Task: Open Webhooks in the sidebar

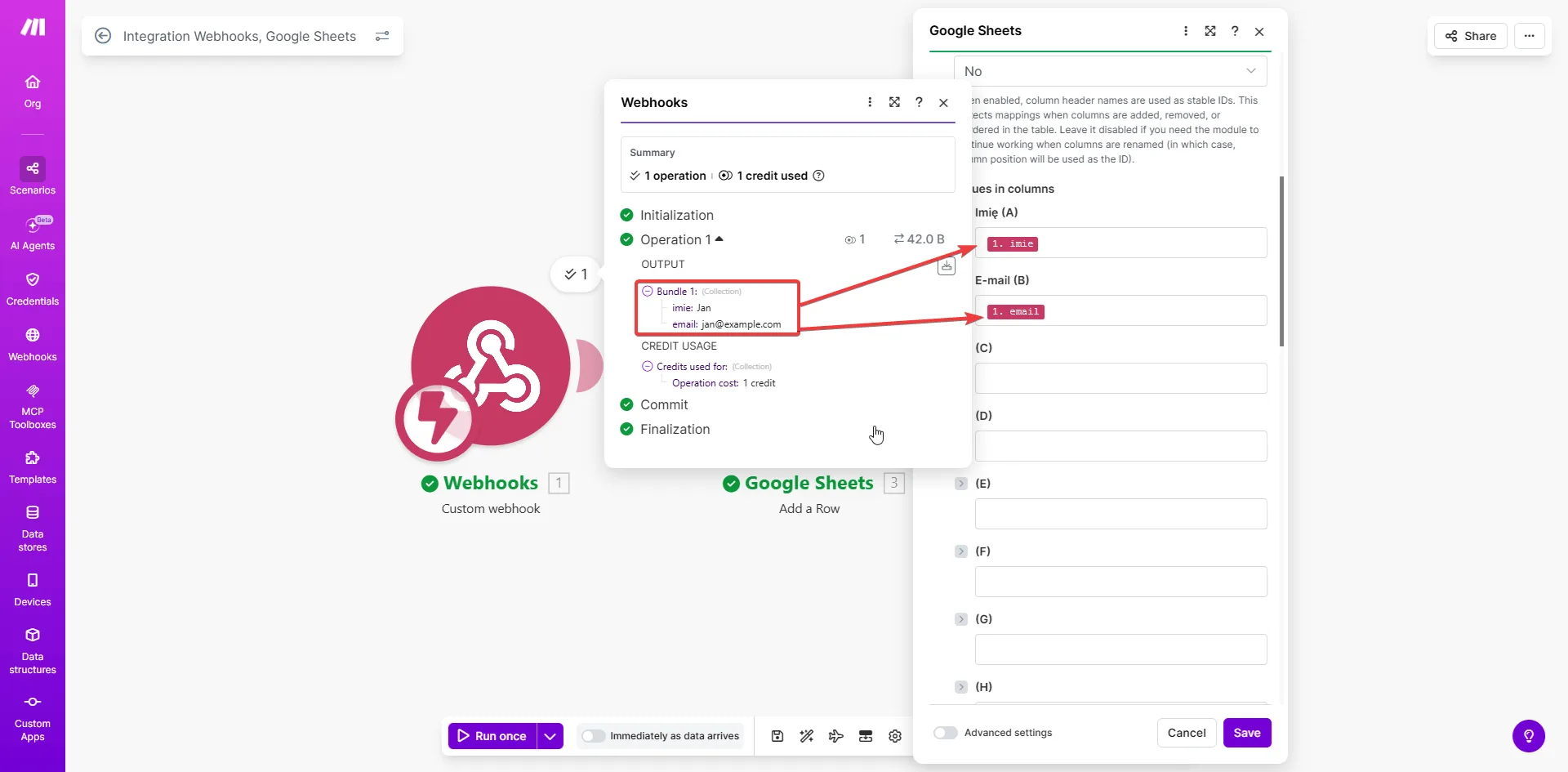Action: tap(33, 345)
